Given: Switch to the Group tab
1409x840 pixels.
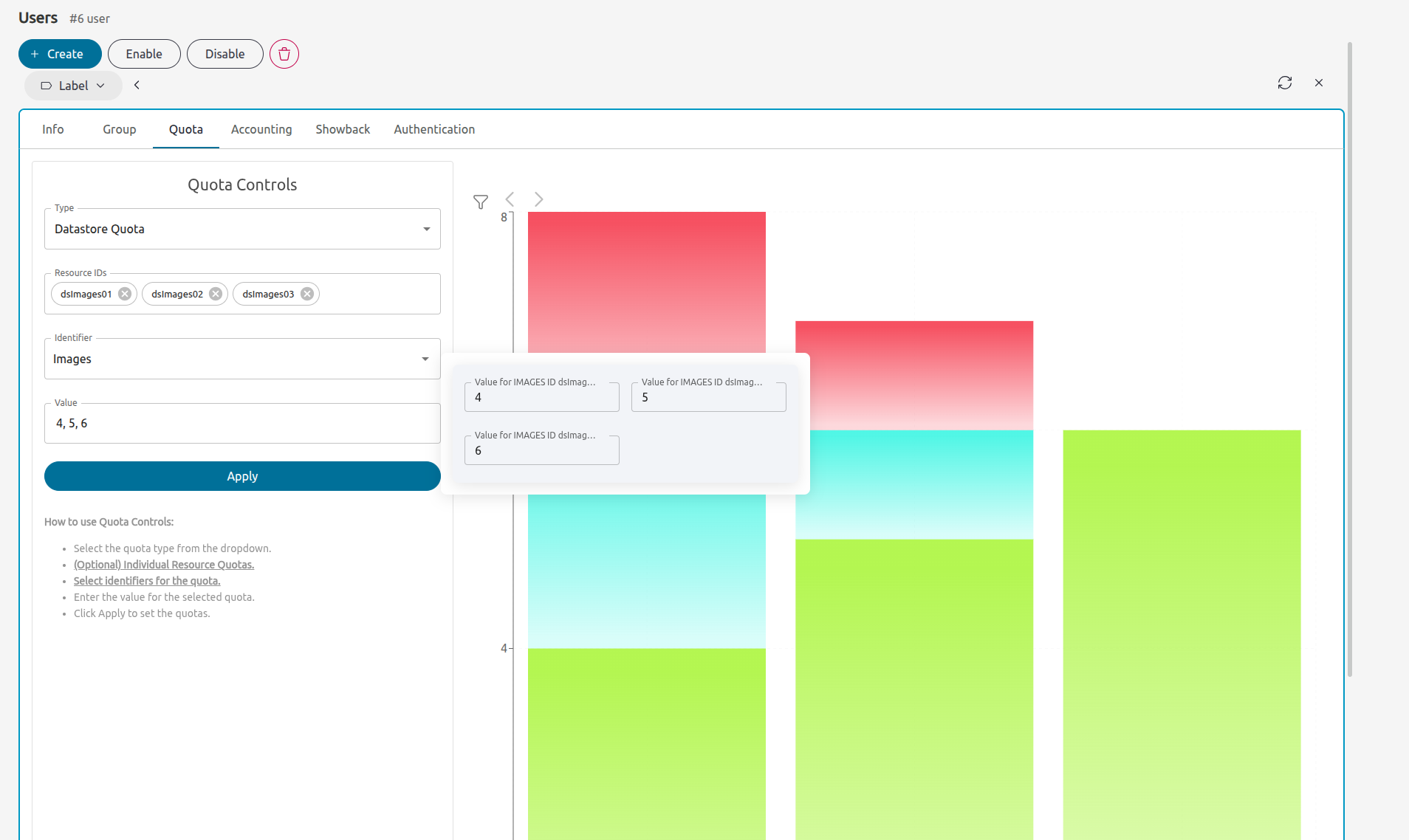Looking at the screenshot, I should point(120,129).
